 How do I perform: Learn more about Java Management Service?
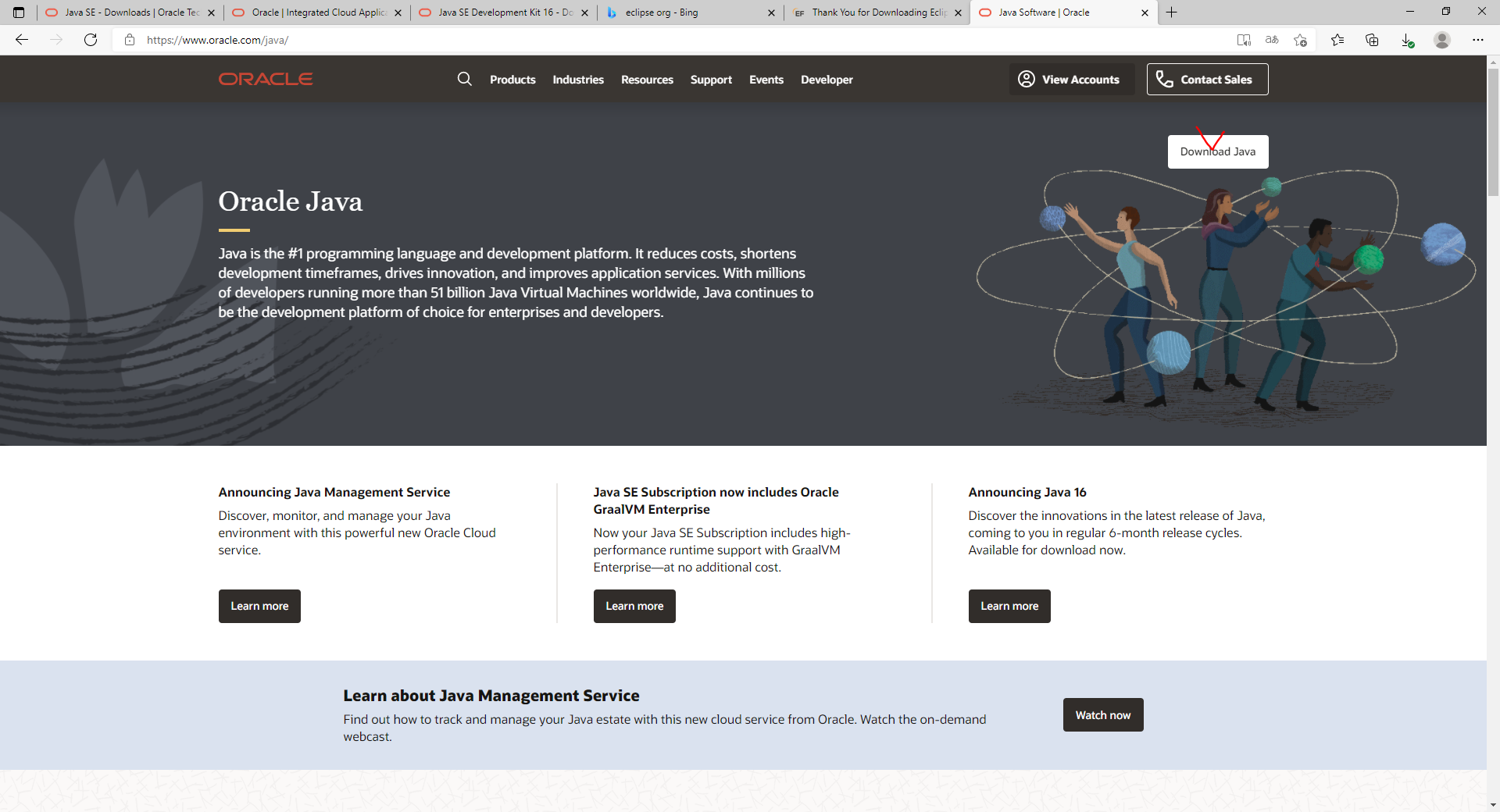259,606
